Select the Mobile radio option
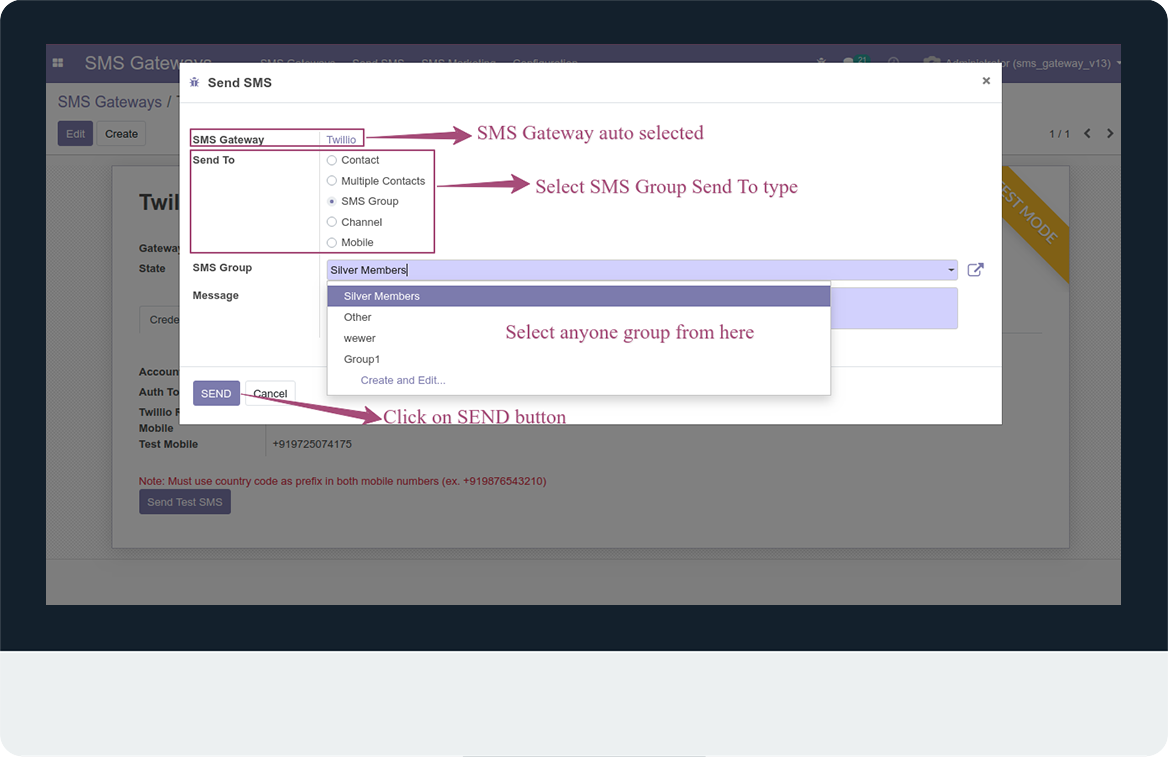Viewport: 1168px width, 757px height. pos(331,242)
